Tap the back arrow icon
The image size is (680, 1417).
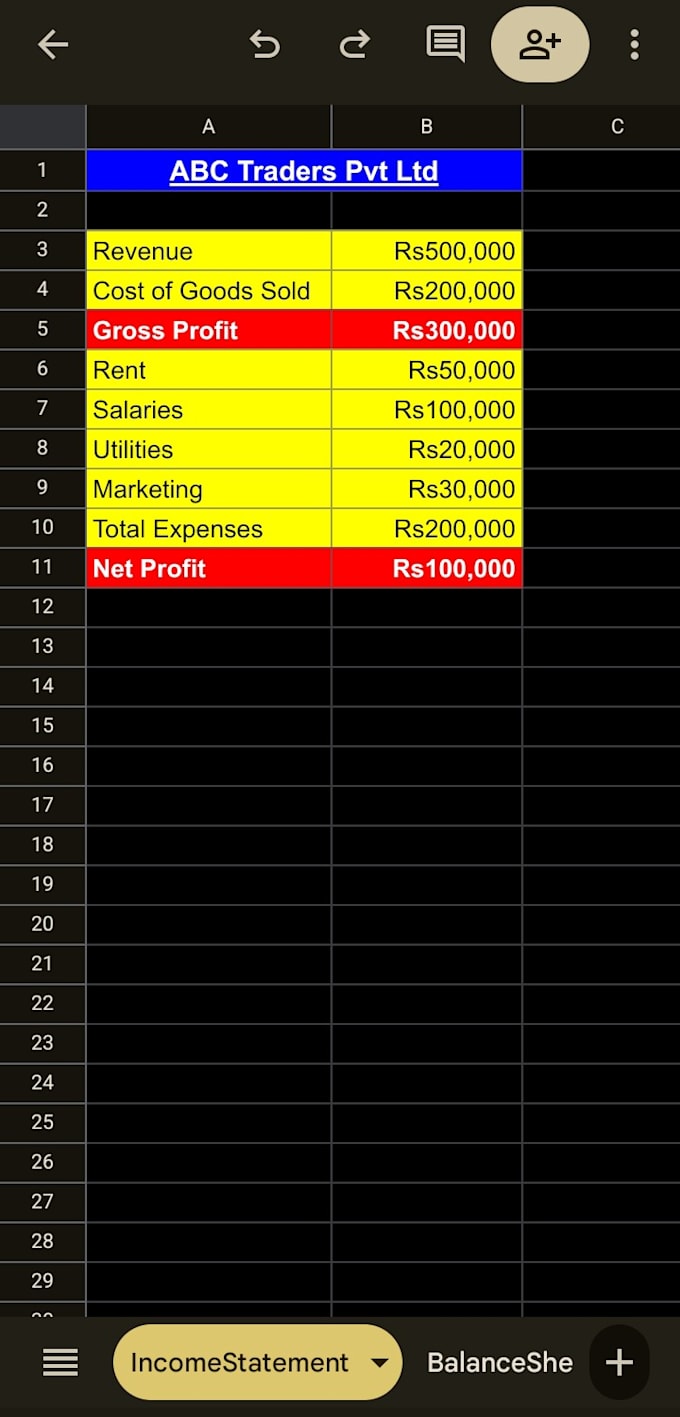tap(53, 44)
